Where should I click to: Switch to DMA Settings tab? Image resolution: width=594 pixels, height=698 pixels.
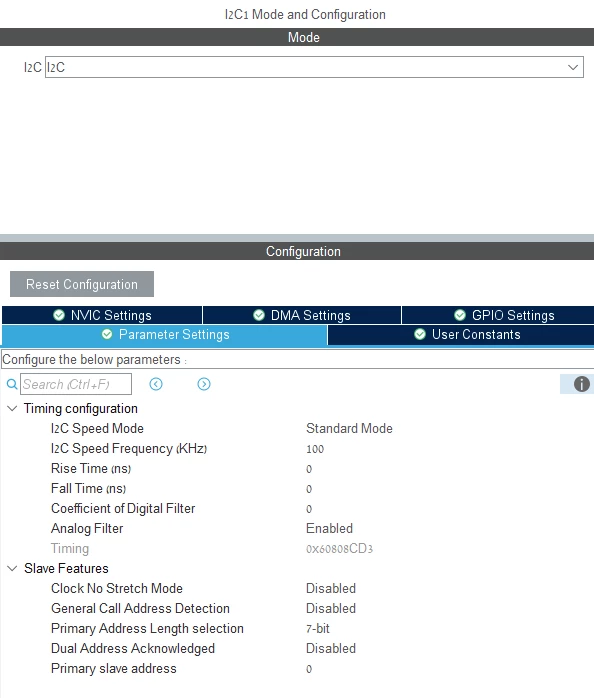(302, 315)
